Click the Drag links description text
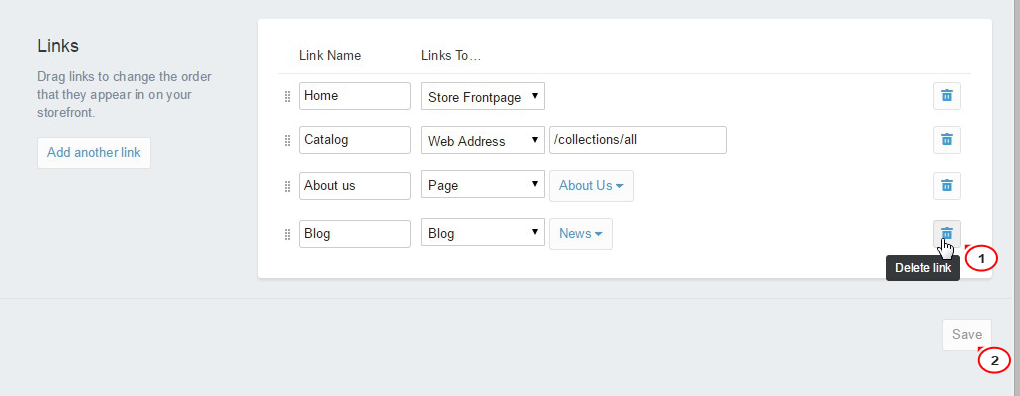The height and width of the screenshot is (396, 1020). tap(124, 95)
